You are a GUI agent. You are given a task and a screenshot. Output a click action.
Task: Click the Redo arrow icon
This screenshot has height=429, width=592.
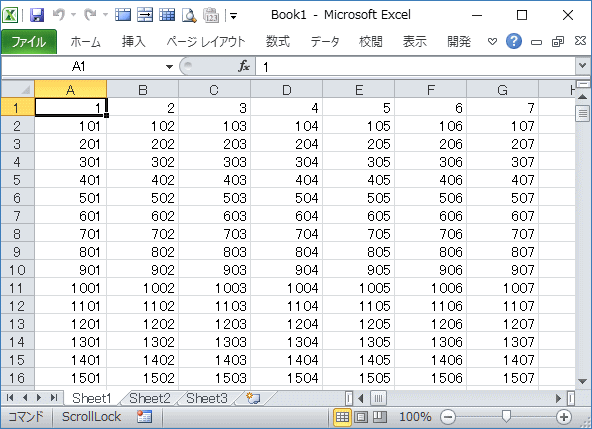coord(91,15)
